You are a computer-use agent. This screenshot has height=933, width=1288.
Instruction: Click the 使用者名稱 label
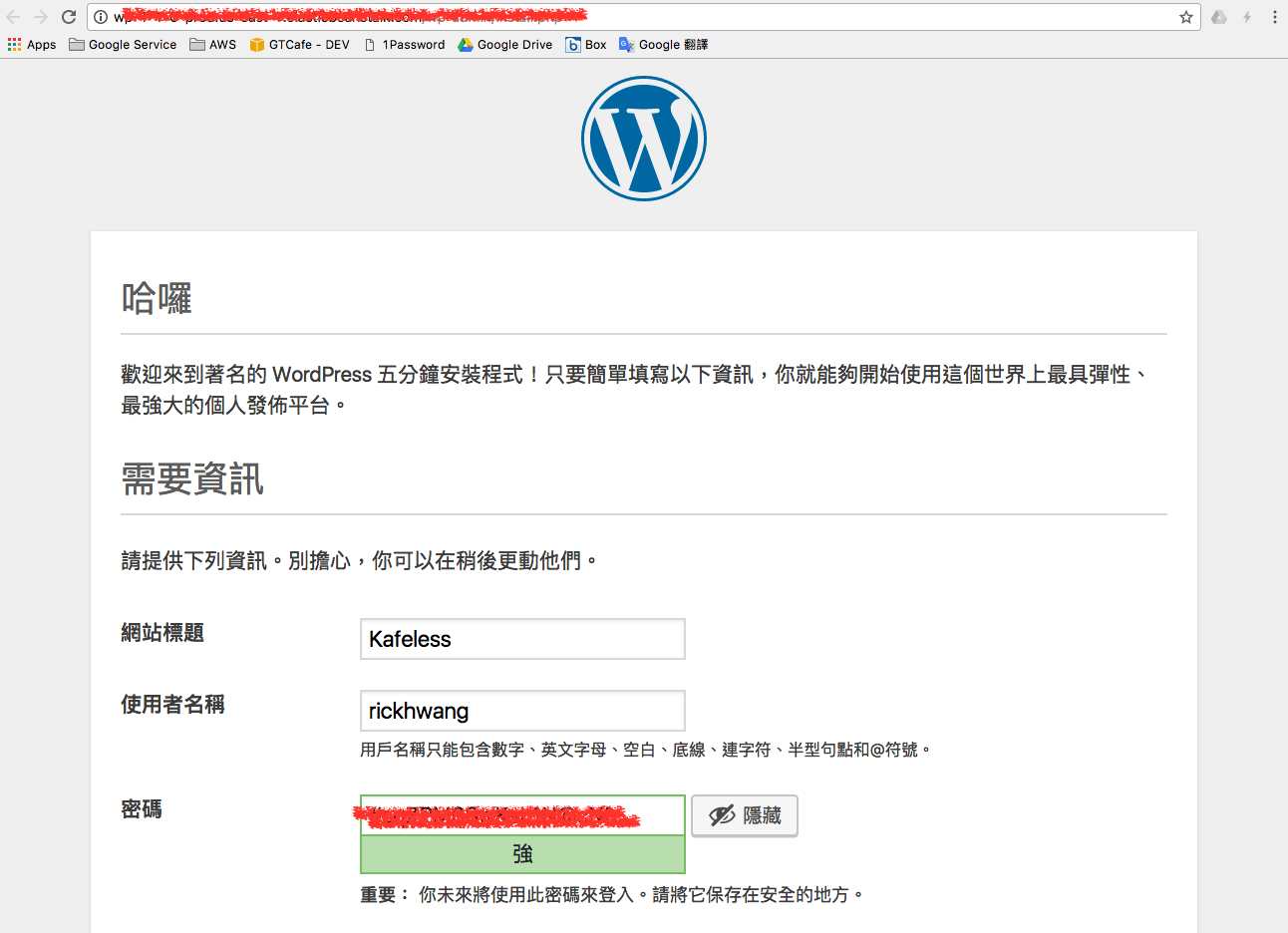pos(172,705)
